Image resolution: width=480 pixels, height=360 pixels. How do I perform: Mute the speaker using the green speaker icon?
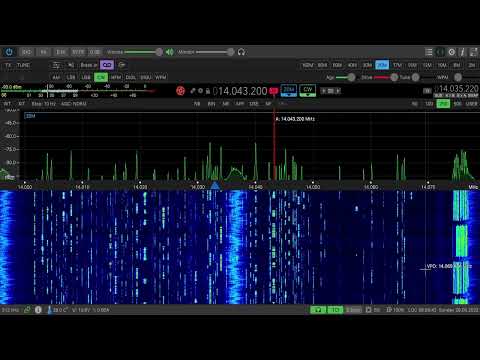click(x=170, y=52)
